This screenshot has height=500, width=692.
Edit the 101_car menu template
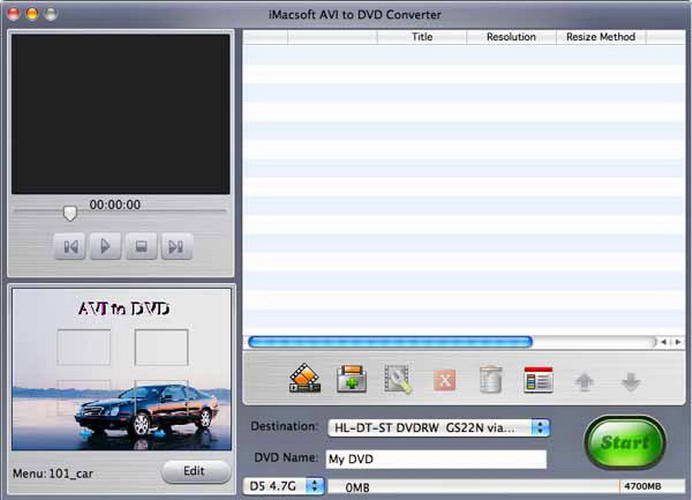tap(196, 471)
